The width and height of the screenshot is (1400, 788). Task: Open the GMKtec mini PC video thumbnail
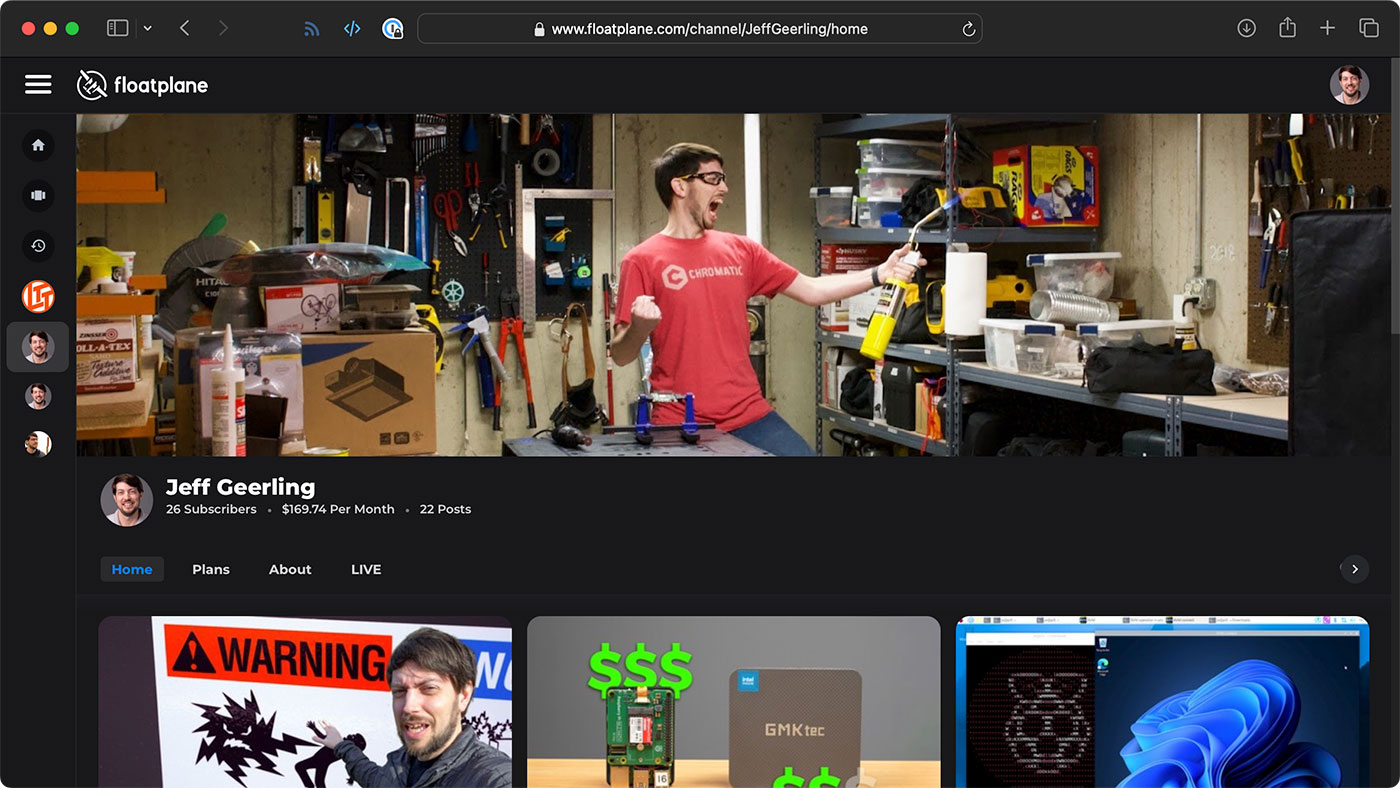pyautogui.click(x=734, y=702)
